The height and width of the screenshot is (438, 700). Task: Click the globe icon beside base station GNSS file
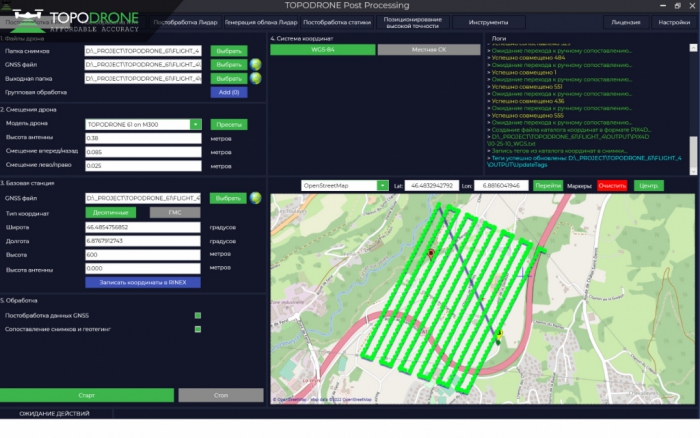click(x=255, y=198)
